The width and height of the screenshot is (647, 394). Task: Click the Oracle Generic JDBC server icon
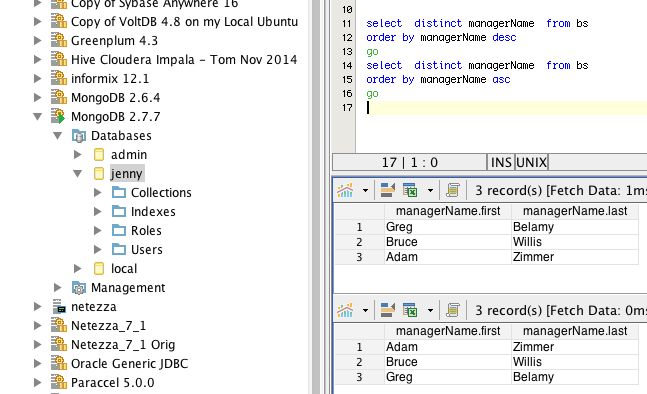pos(59,363)
